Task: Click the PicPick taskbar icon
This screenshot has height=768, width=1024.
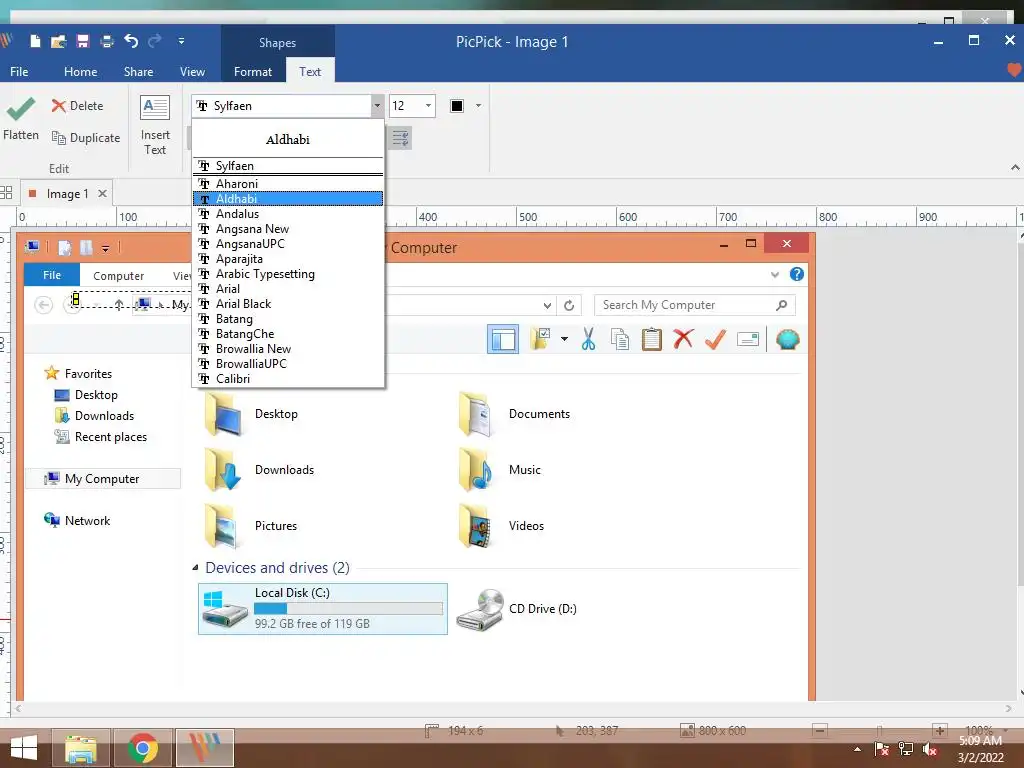Action: 205,748
